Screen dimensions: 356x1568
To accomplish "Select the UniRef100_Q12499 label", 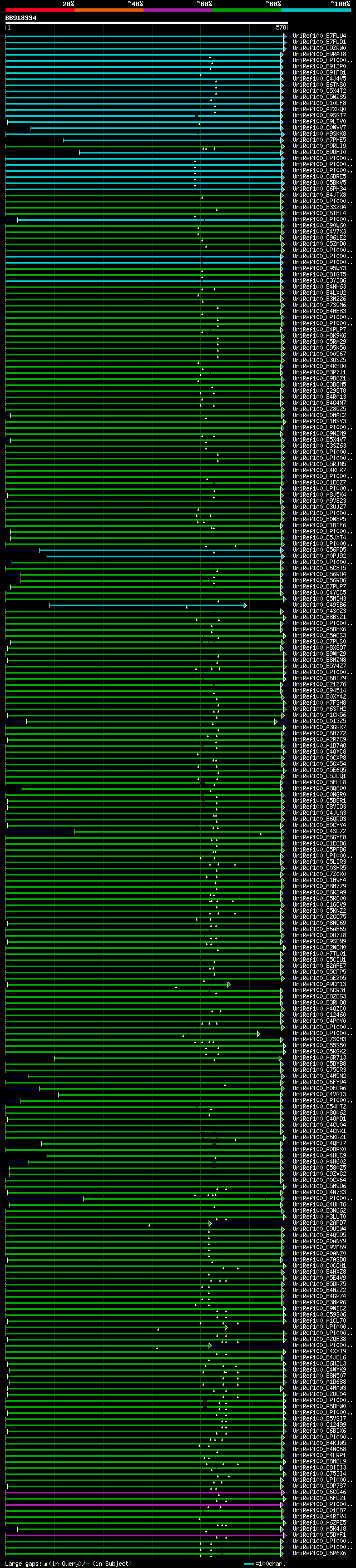I will (319, 1425).
